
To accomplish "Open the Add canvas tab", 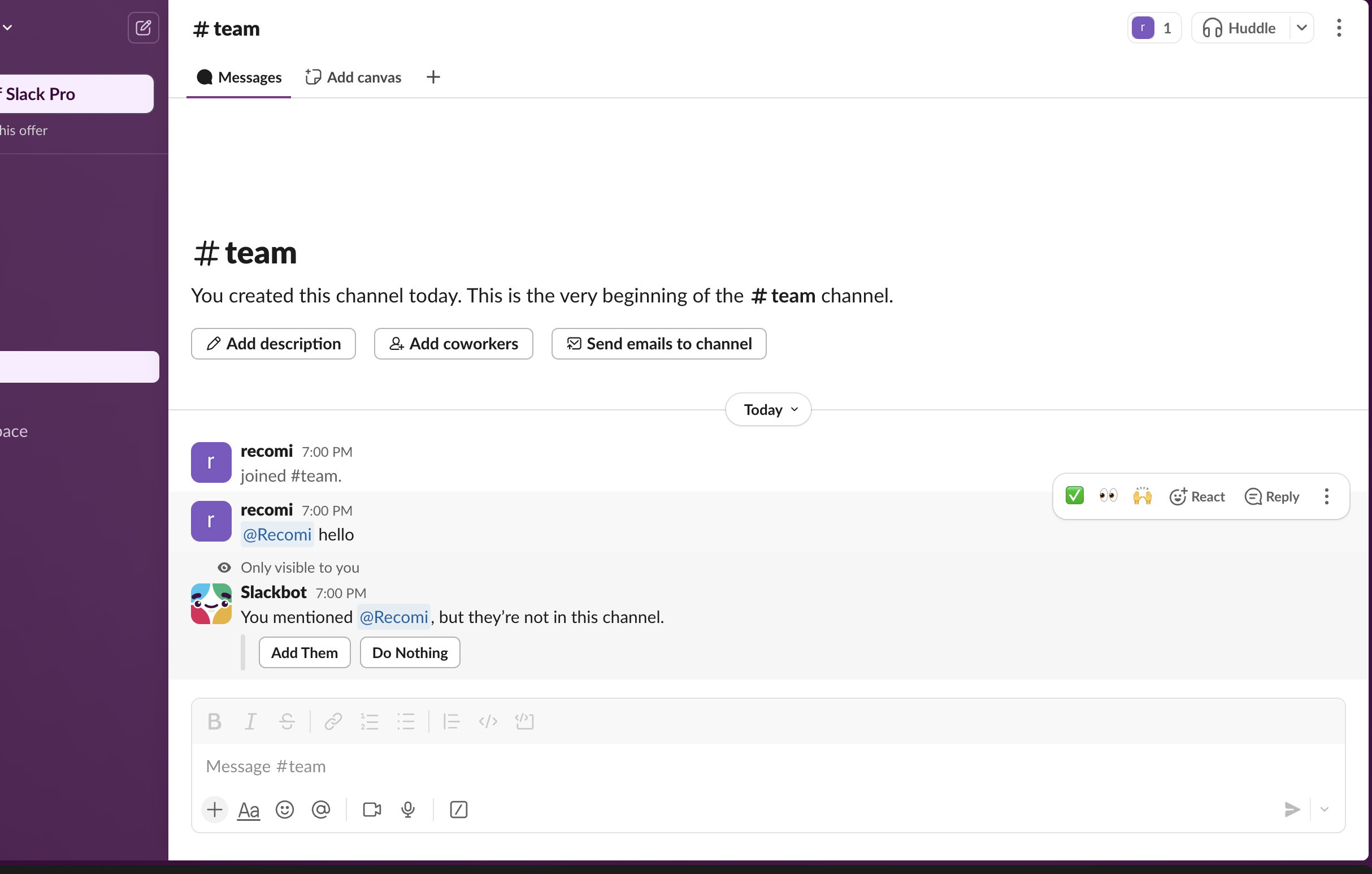I will click(353, 77).
